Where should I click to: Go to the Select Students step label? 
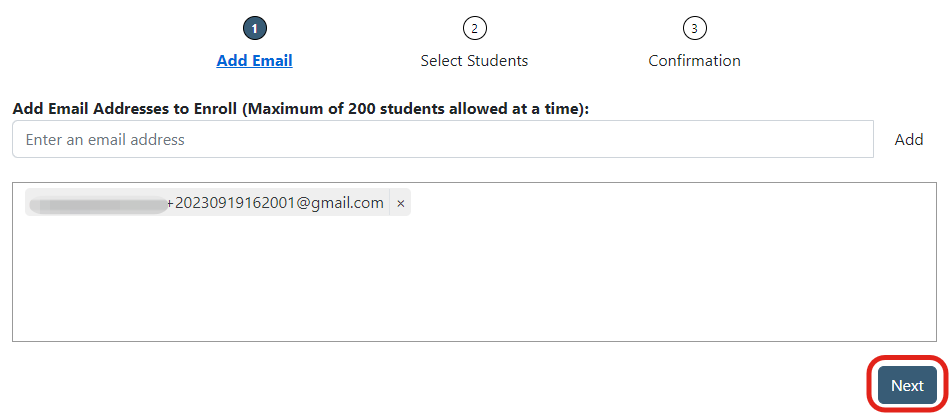pyautogui.click(x=474, y=61)
